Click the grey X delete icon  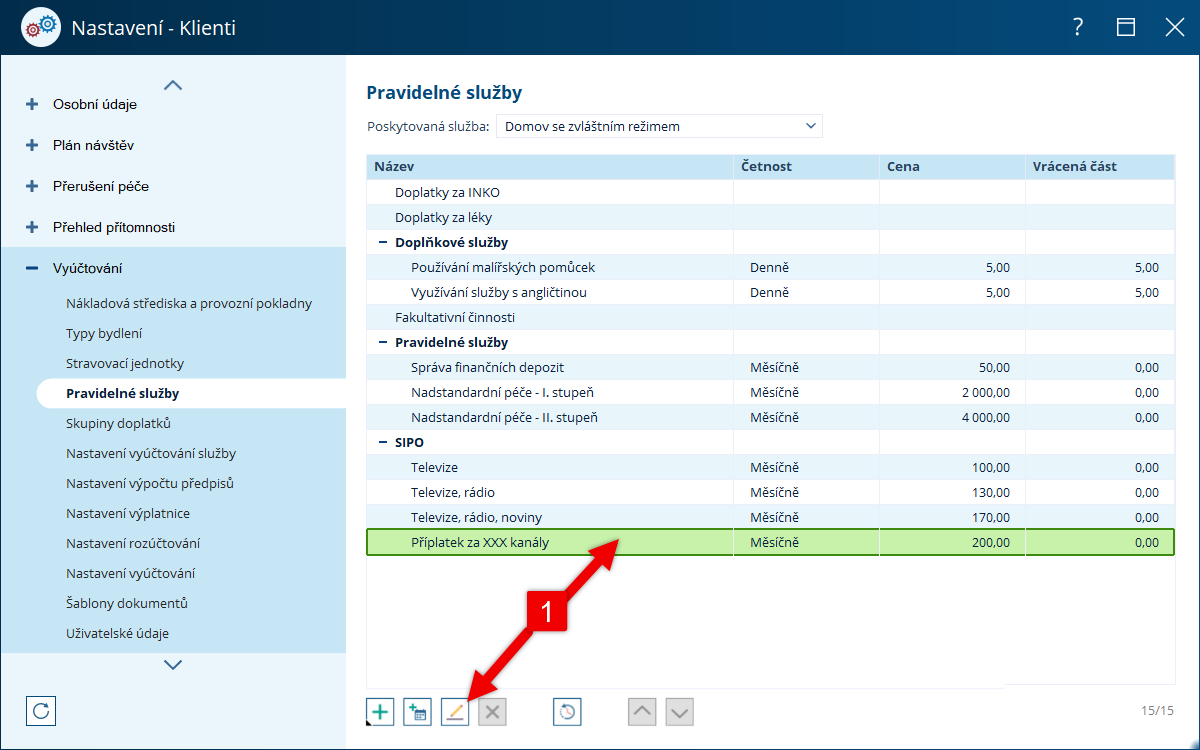(493, 712)
